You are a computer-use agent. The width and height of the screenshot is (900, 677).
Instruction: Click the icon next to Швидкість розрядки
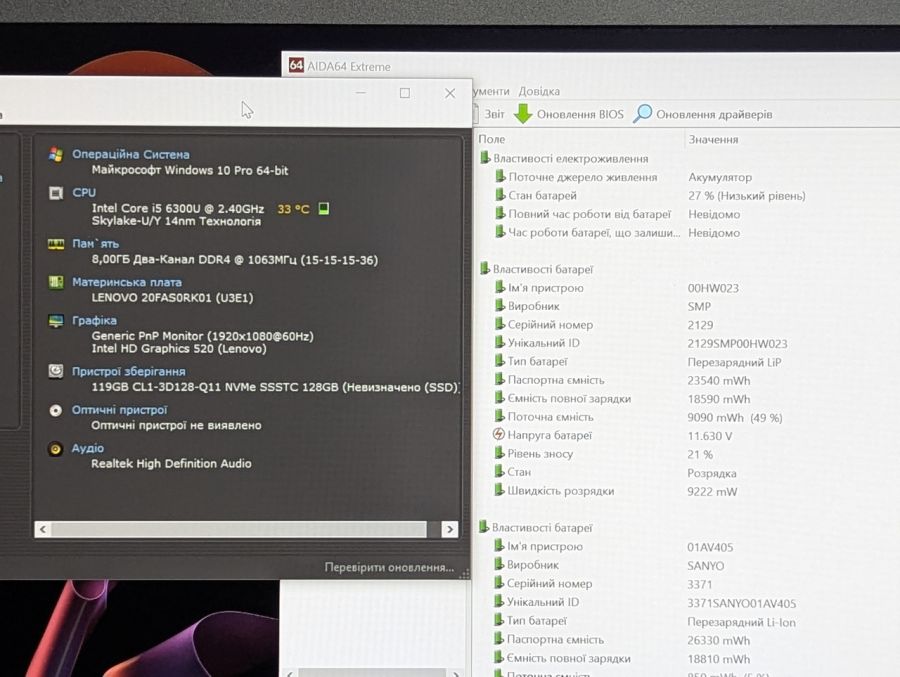pos(499,490)
